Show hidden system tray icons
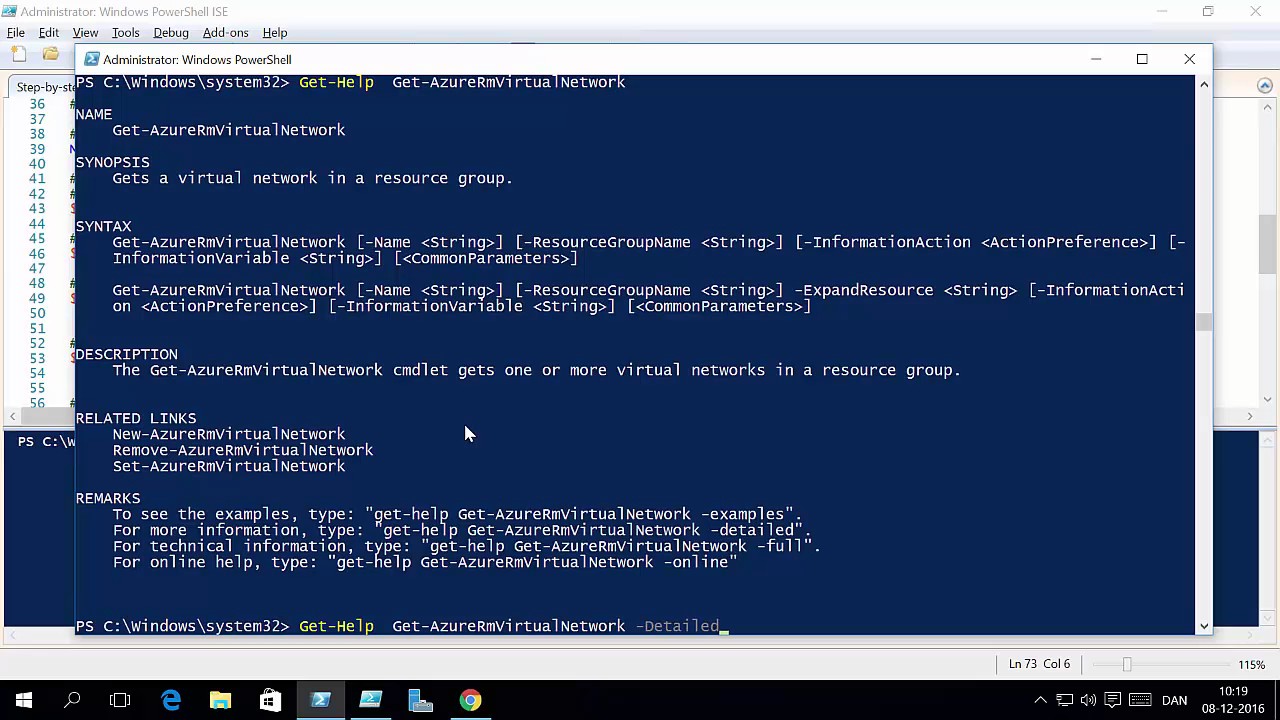This screenshot has height=720, width=1280. (1040, 700)
